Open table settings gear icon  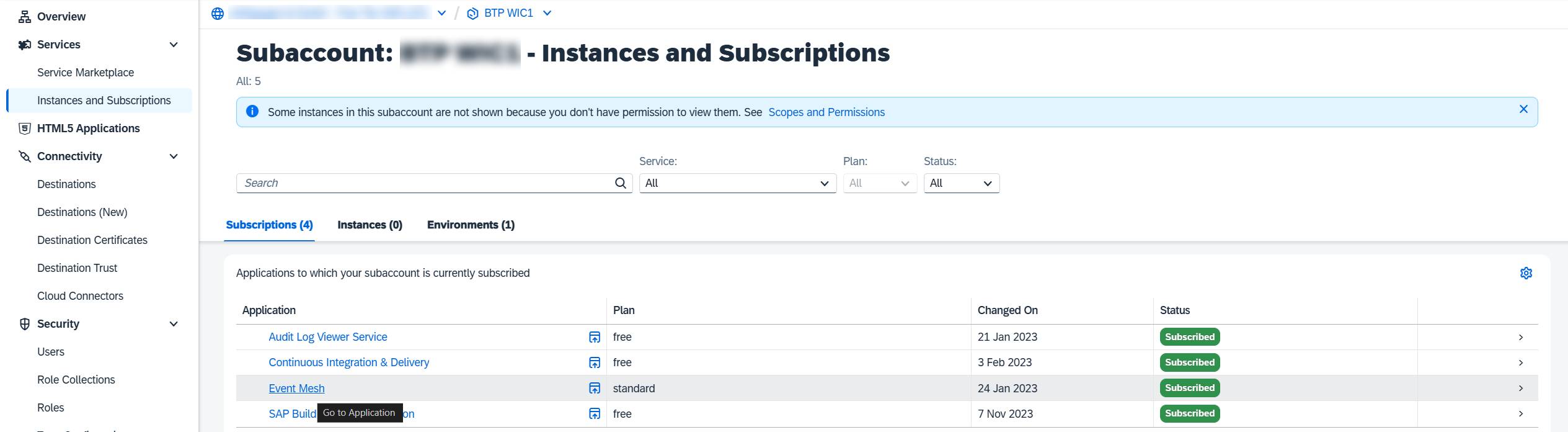pyautogui.click(x=1526, y=273)
